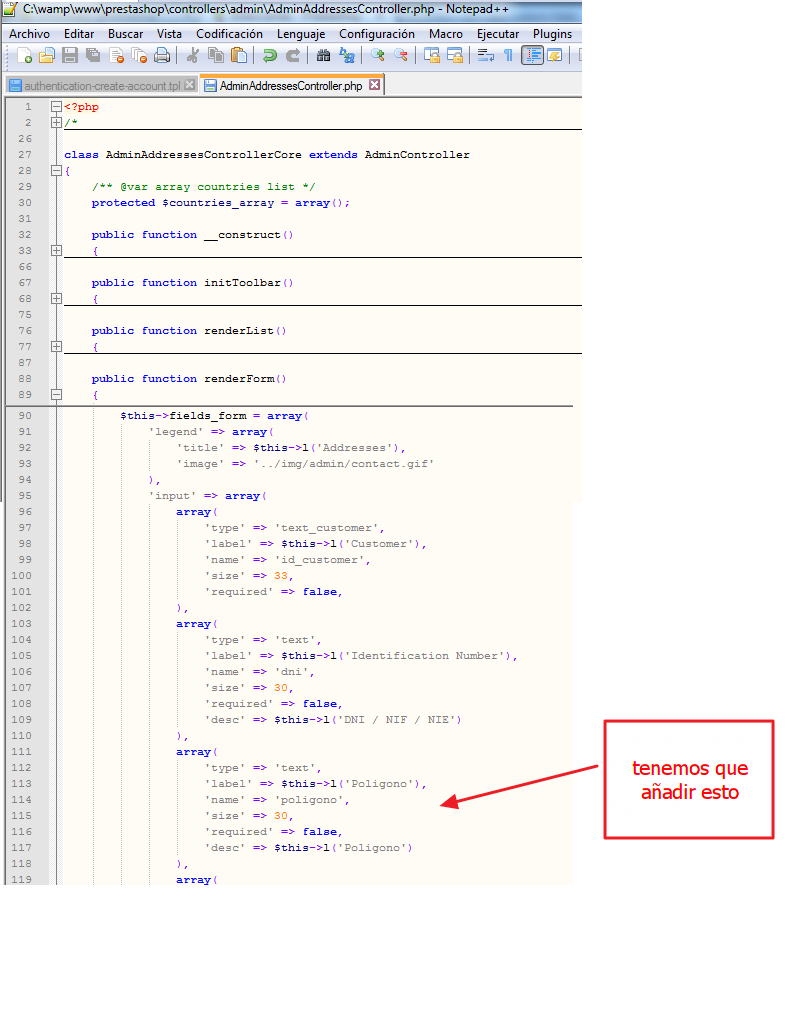The width and height of the screenshot is (798, 1032).
Task: Open the Vista menu
Action: coord(169,34)
